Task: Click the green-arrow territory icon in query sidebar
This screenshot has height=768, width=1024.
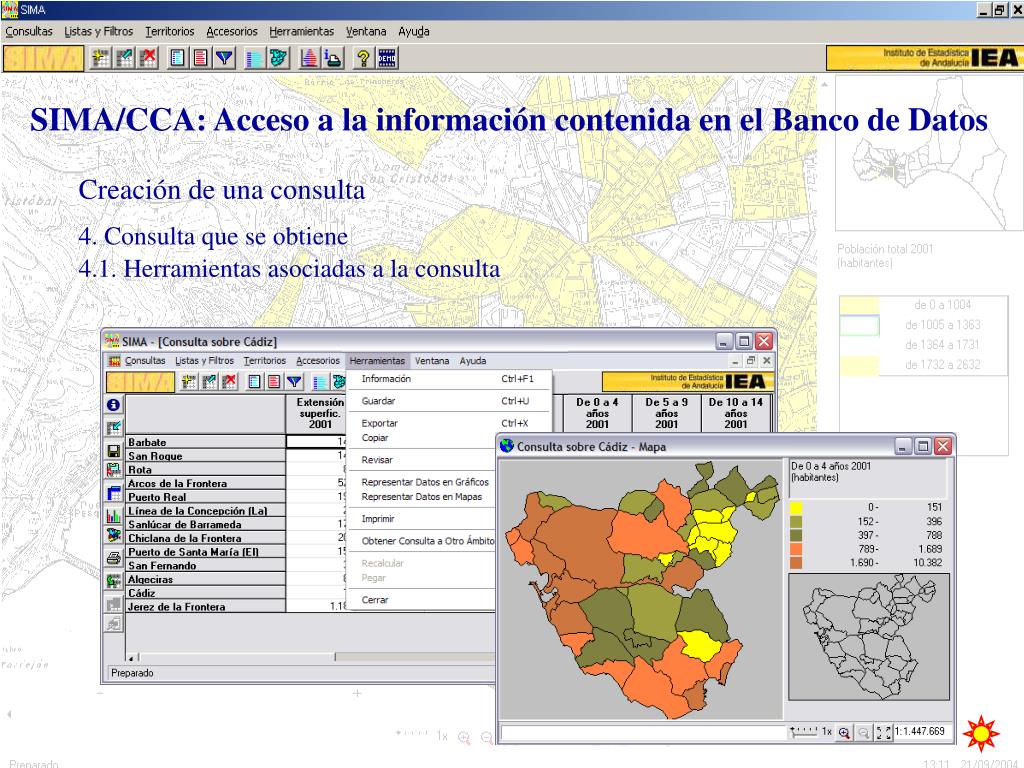Action: pos(114,581)
